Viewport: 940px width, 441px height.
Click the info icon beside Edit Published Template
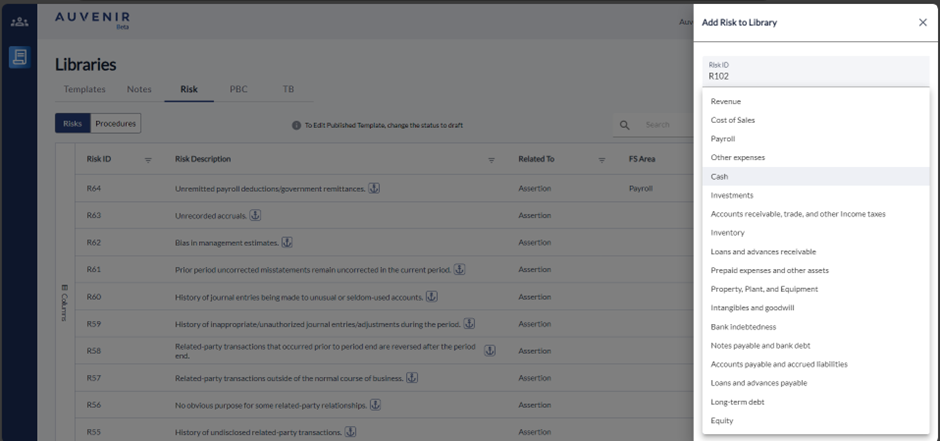click(296, 125)
